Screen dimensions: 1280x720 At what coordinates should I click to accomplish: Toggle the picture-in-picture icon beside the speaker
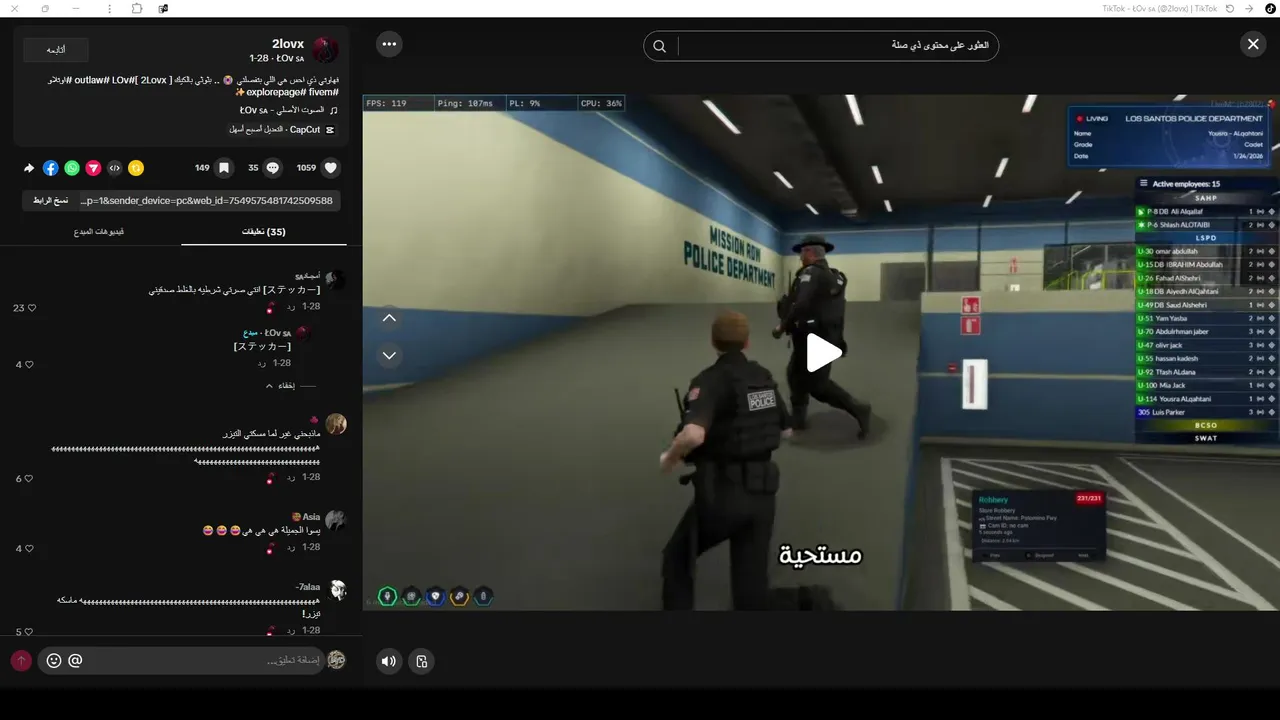coord(421,661)
